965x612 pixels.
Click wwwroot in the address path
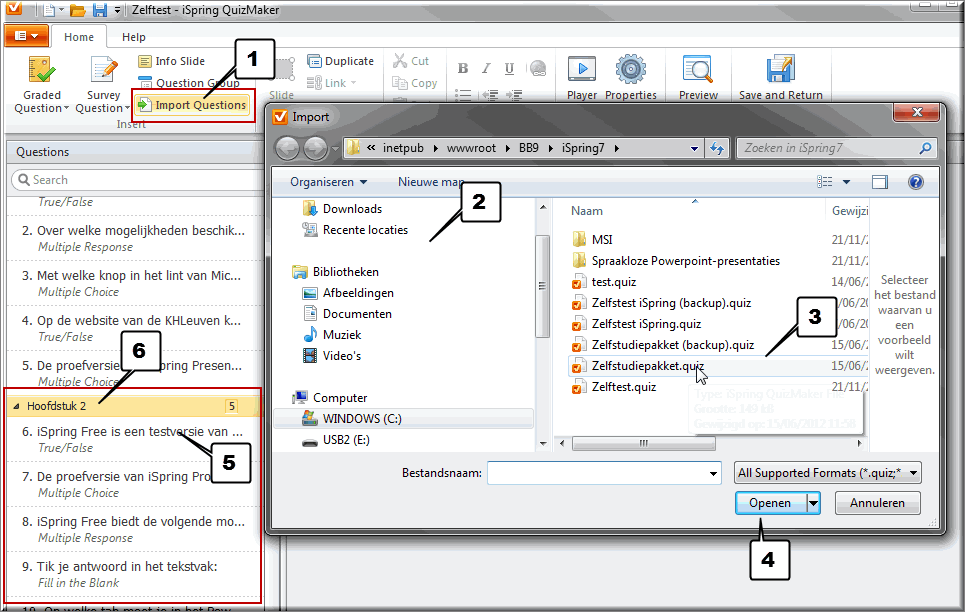[x=471, y=148]
